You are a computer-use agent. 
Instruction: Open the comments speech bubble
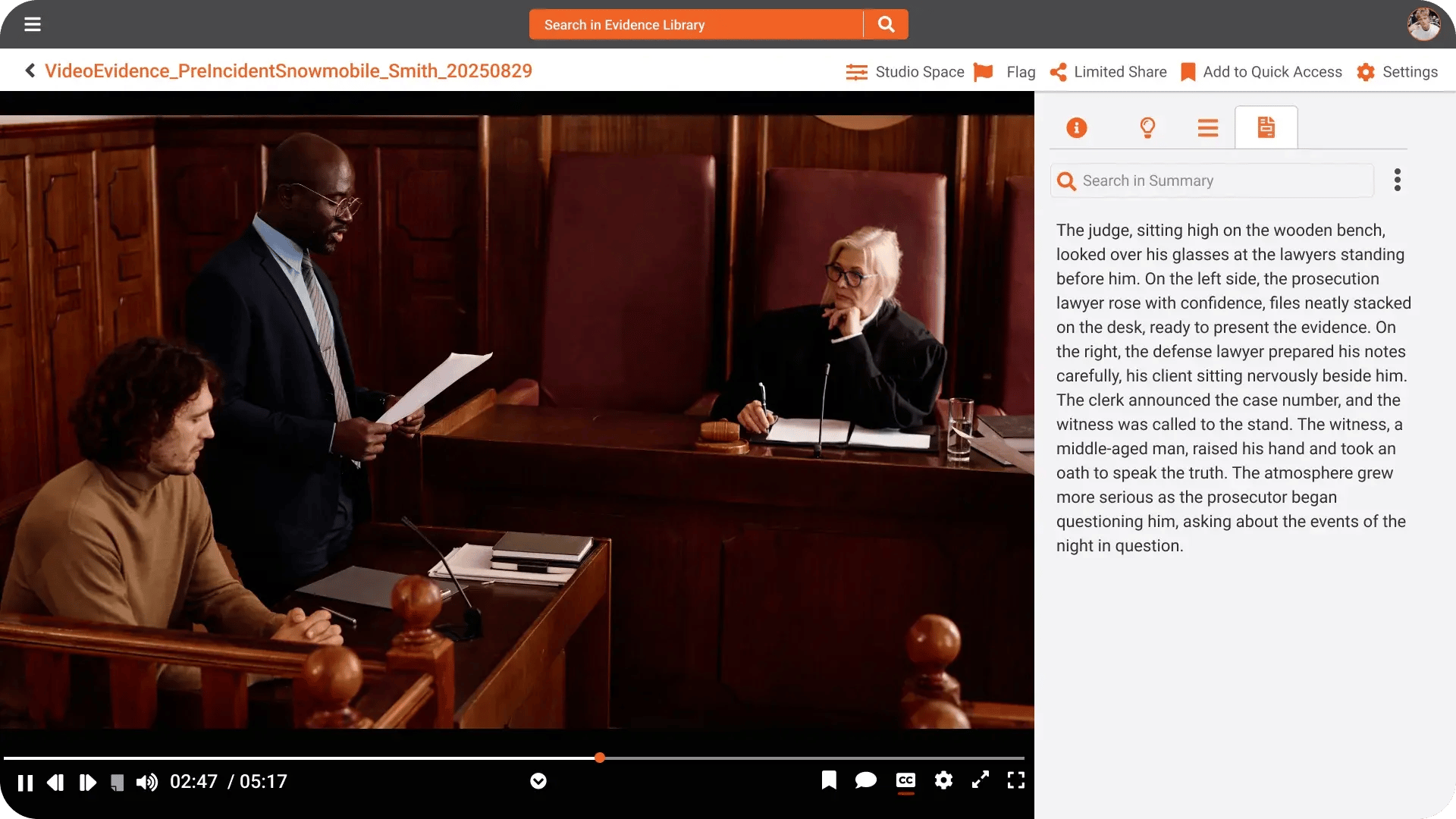point(865,780)
